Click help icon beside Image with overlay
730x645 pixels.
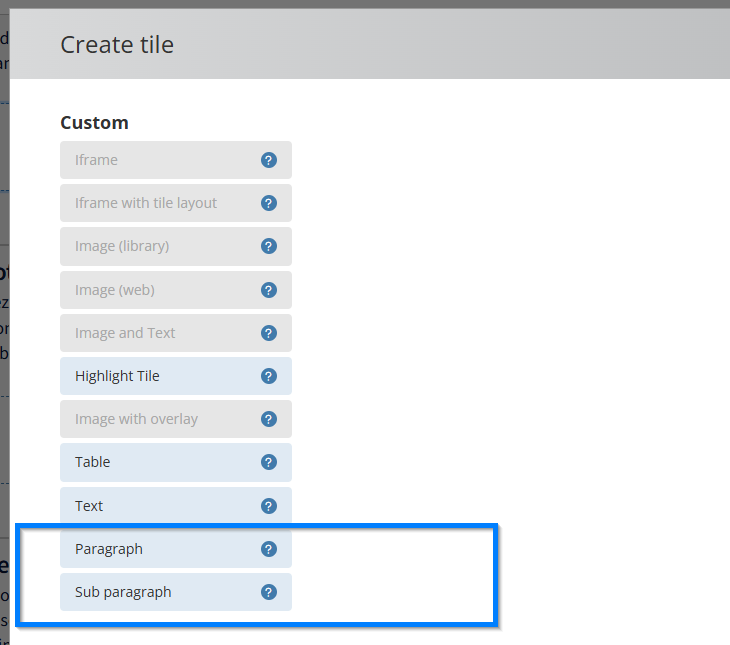[268, 419]
